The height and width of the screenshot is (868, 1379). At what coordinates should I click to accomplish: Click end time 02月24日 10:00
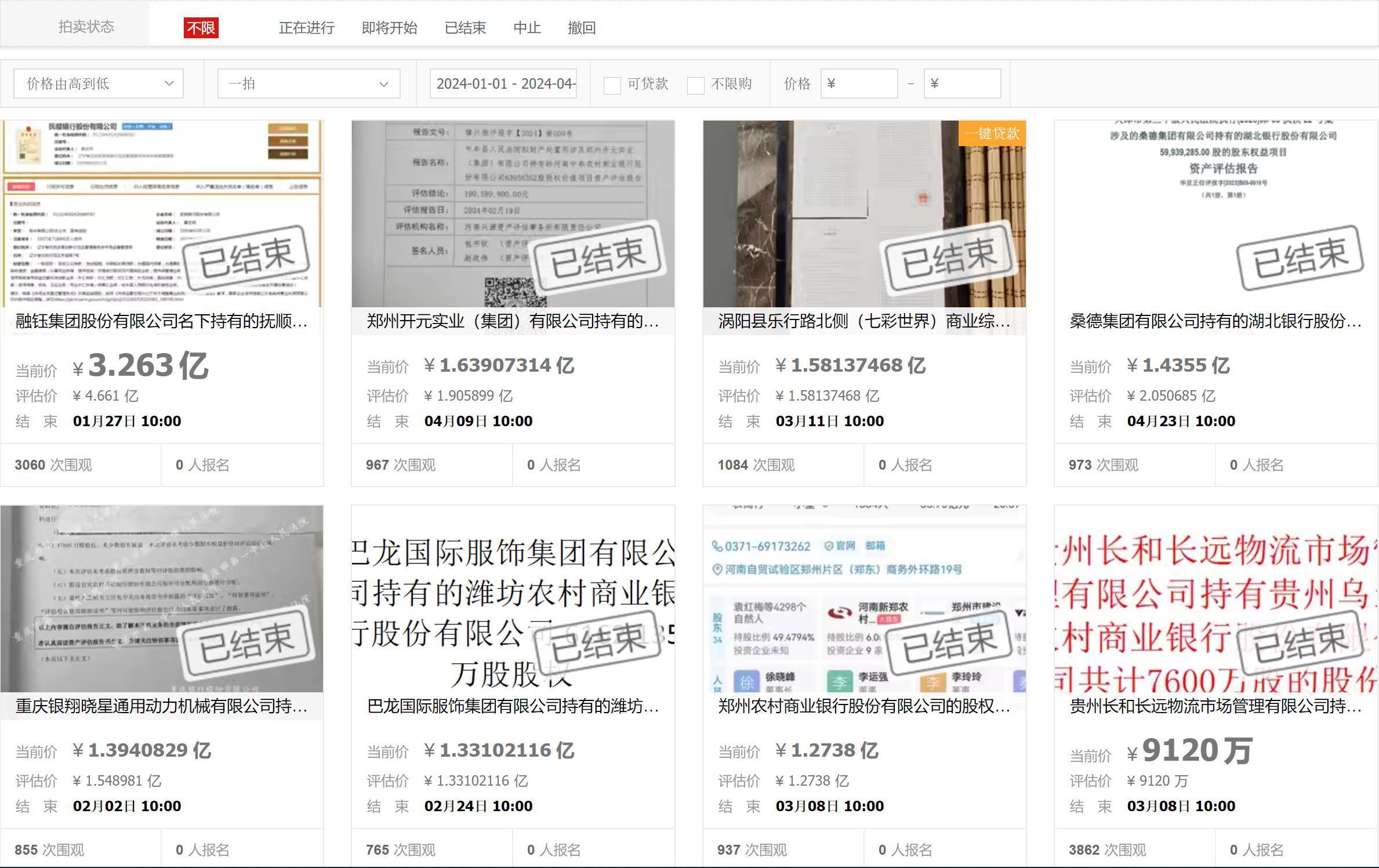point(478,807)
